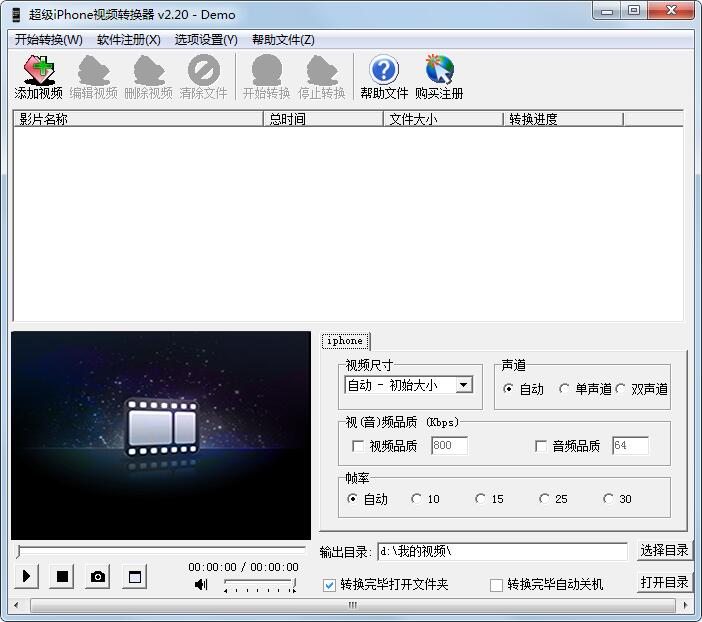This screenshot has height=622, width=702.
Task: Click the volume slider track
Action: (x=260, y=582)
